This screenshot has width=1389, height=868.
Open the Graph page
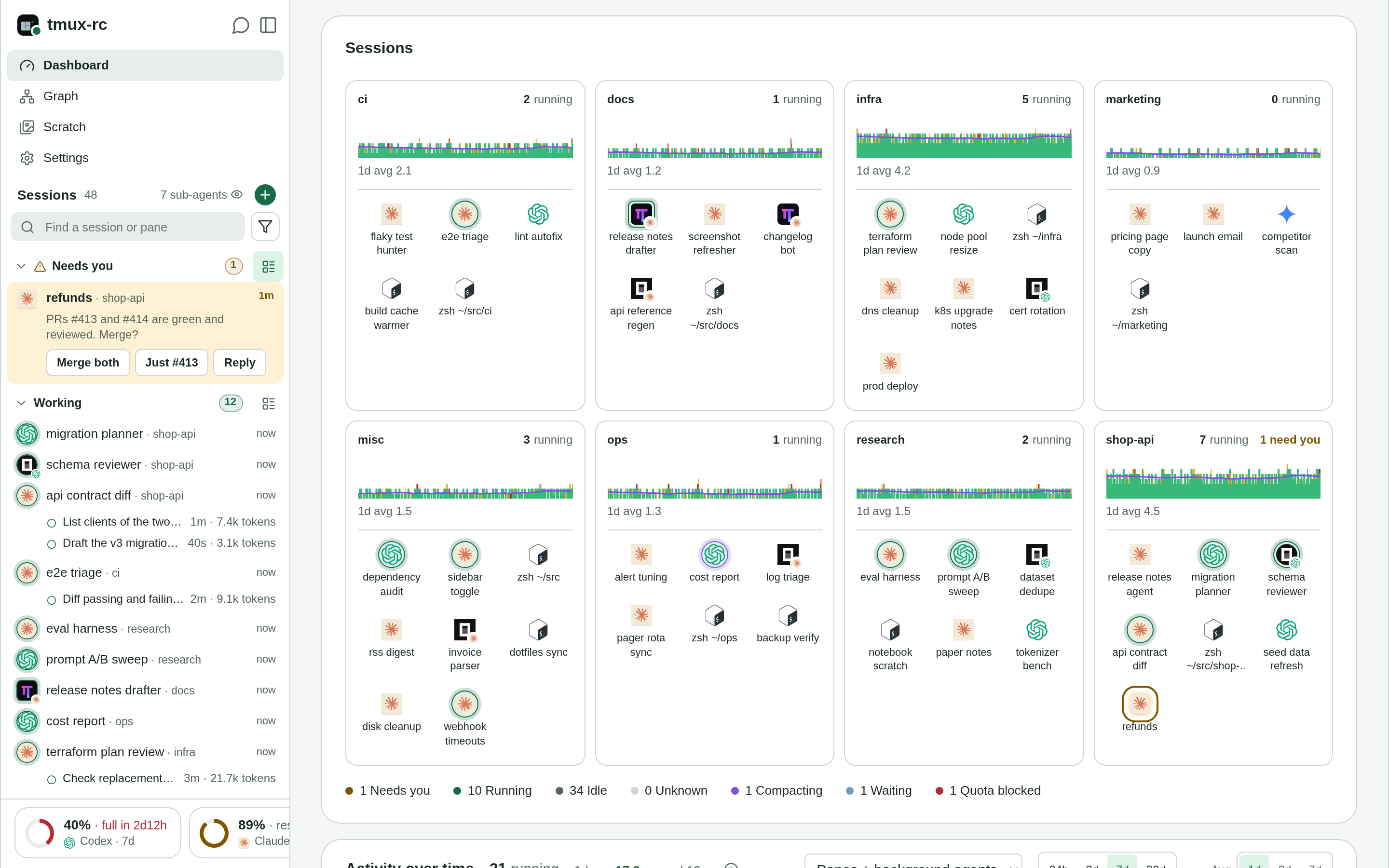(x=145, y=96)
